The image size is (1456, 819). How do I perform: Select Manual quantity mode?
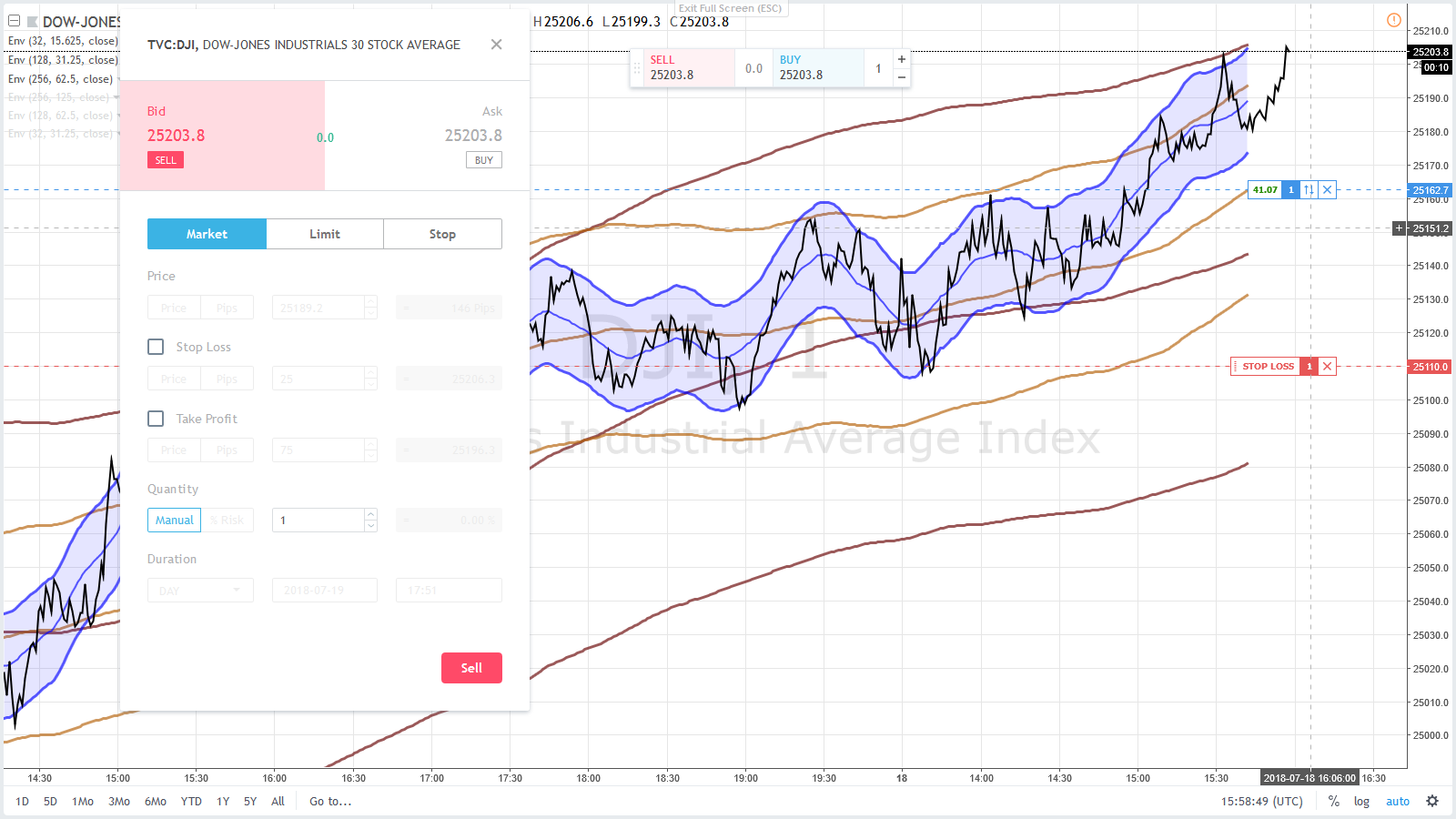(x=174, y=521)
